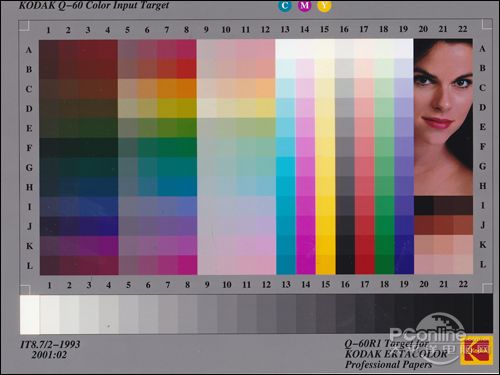500x375 pixels.
Task: Click the title KODAK Q-60 Color Input Target
Action: pos(94,5)
